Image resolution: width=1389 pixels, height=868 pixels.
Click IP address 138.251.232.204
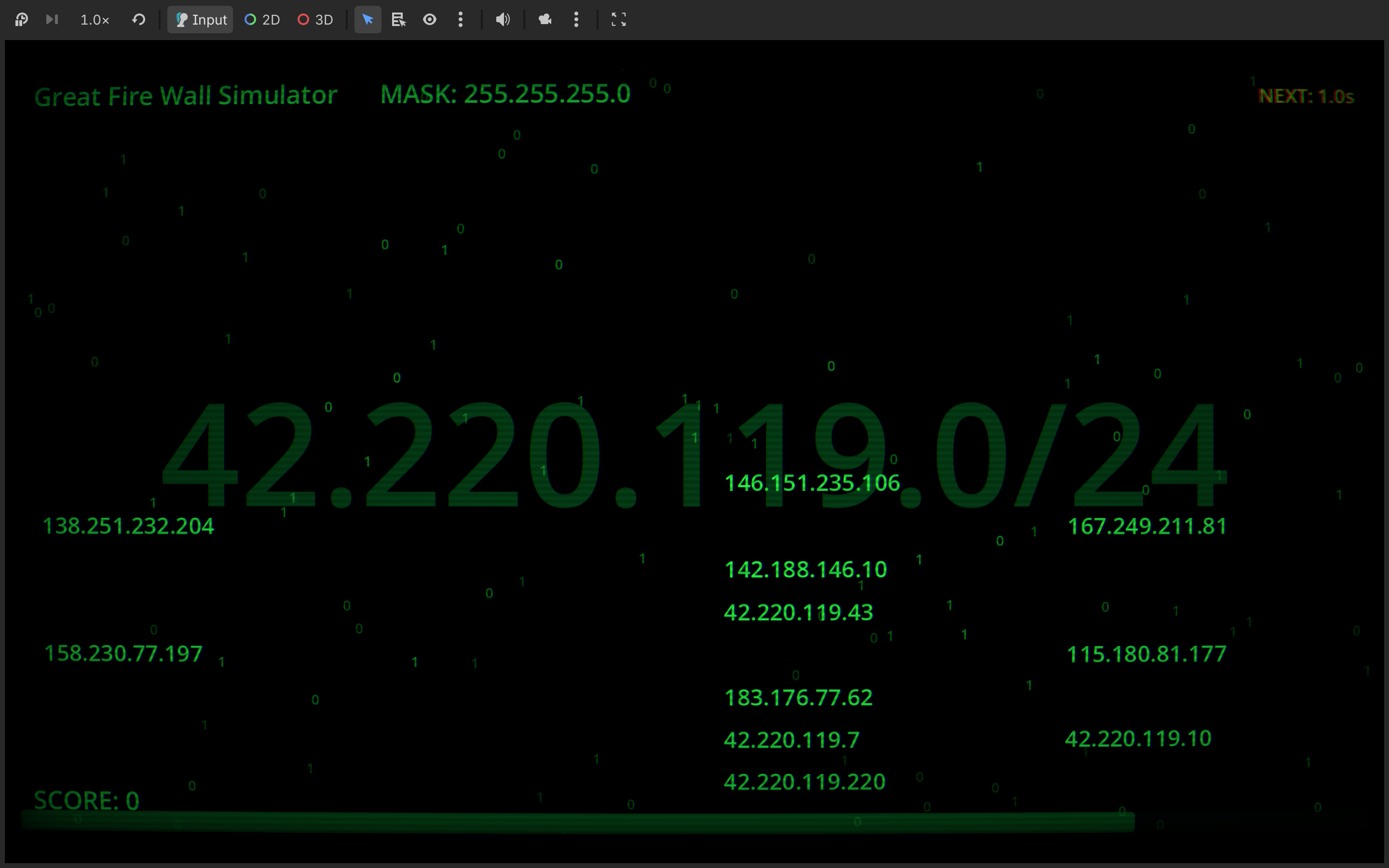129,527
